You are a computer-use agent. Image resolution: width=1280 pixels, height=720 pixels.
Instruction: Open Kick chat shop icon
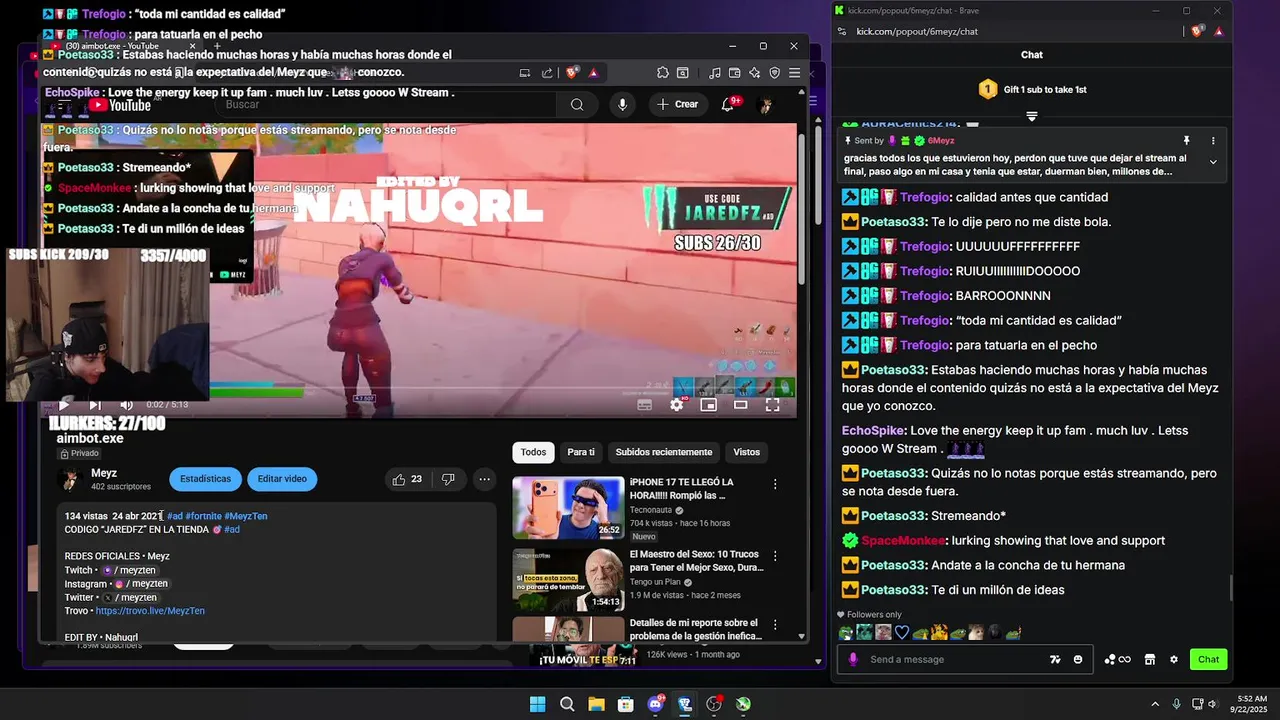click(1150, 660)
